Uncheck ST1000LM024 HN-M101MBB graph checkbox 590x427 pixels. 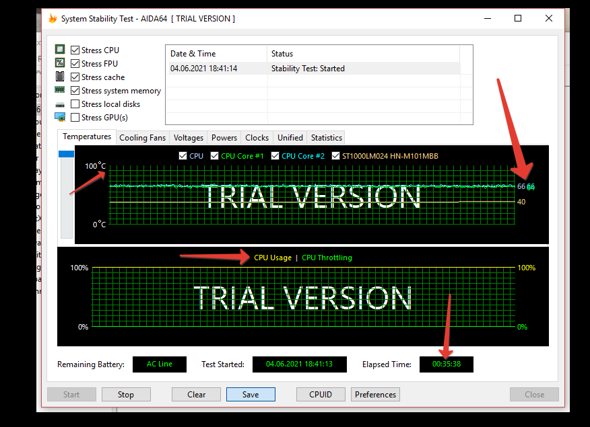[336, 156]
